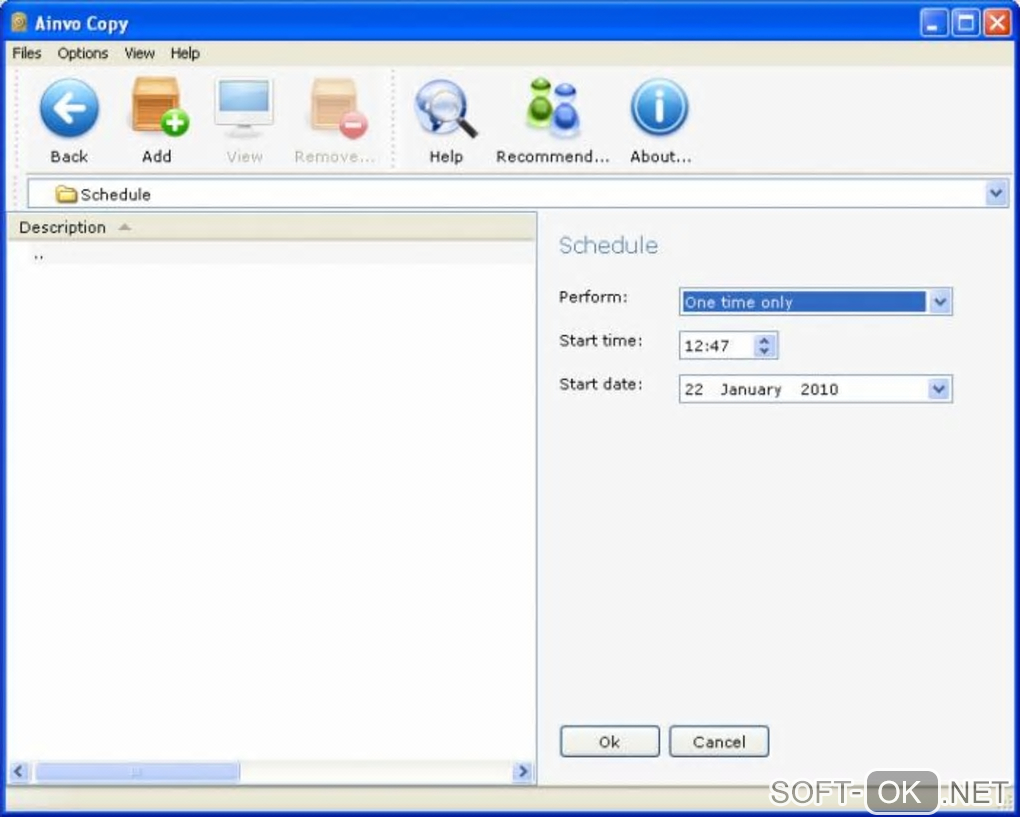
Task: Select the month 'January' in Start date
Action: tap(751, 390)
